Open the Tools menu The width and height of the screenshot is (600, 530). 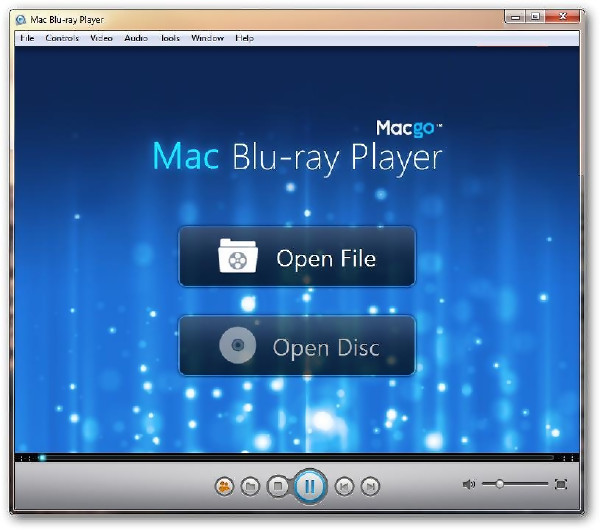point(170,38)
